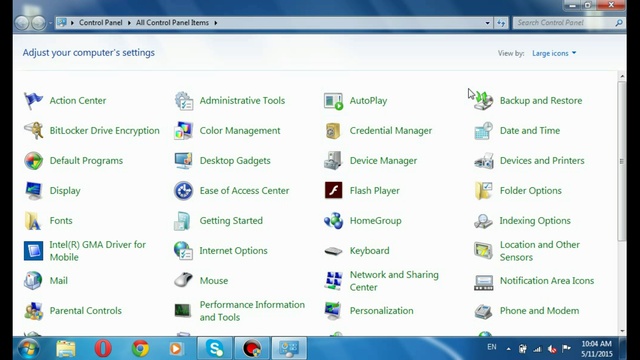640x360 pixels.
Task: Open the Phone and Modem icon
Action: tap(483, 311)
